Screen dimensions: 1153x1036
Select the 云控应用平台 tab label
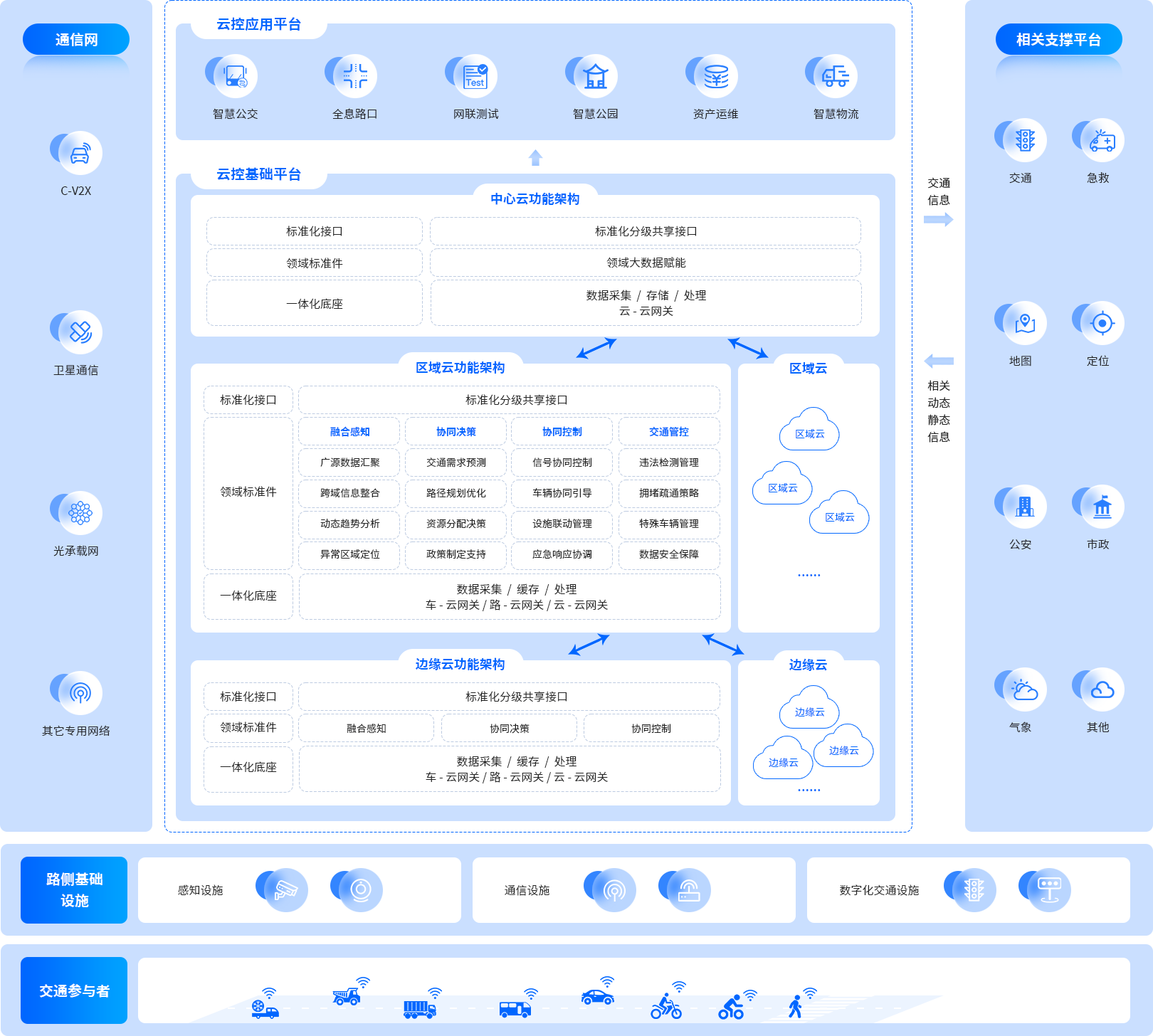(258, 24)
